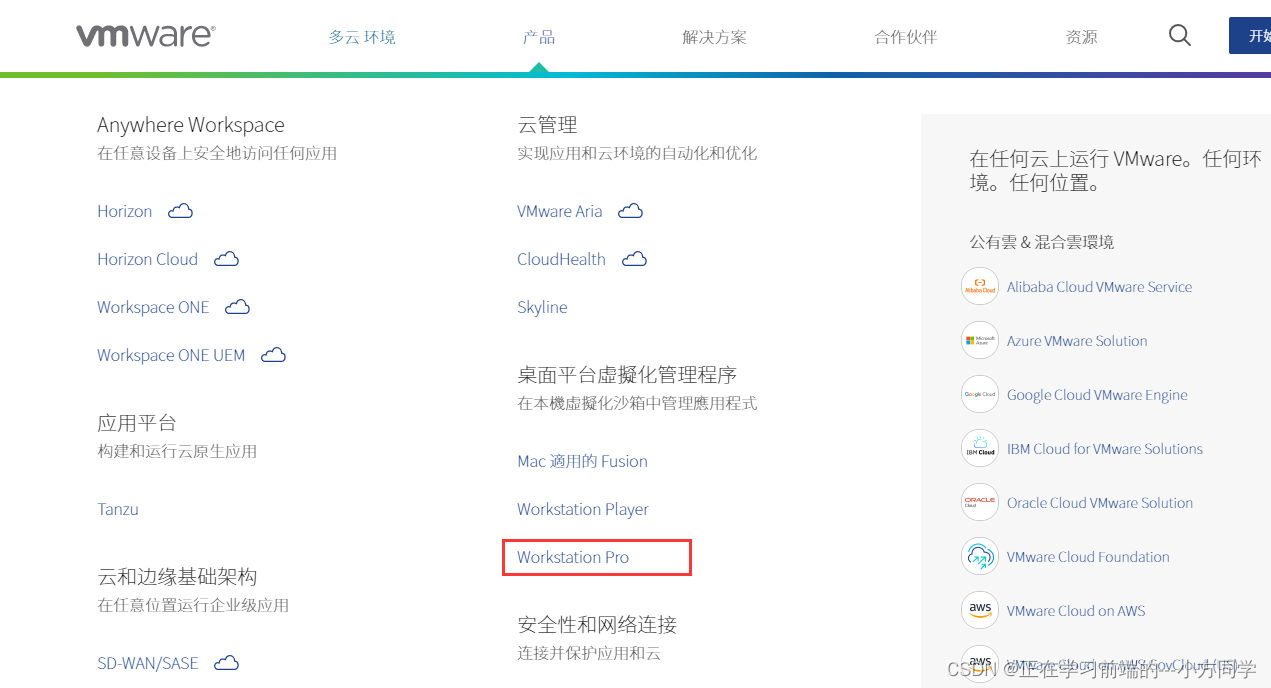Viewport: 1271px width, 688px height.
Task: Open the Workspace ONE link
Action: click(x=153, y=307)
